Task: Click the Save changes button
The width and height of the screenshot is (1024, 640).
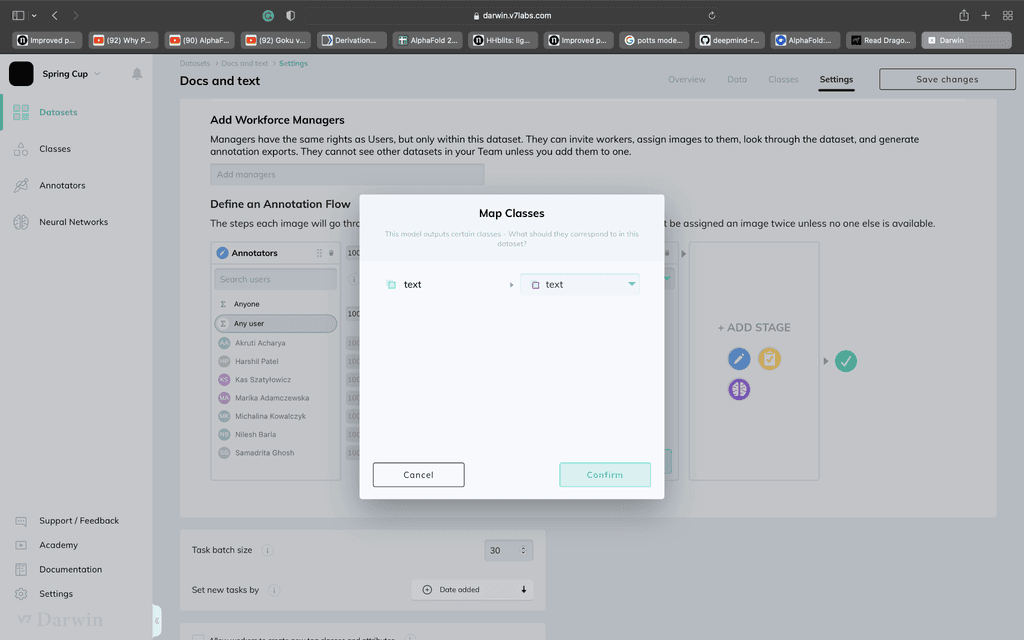Action: pos(946,79)
